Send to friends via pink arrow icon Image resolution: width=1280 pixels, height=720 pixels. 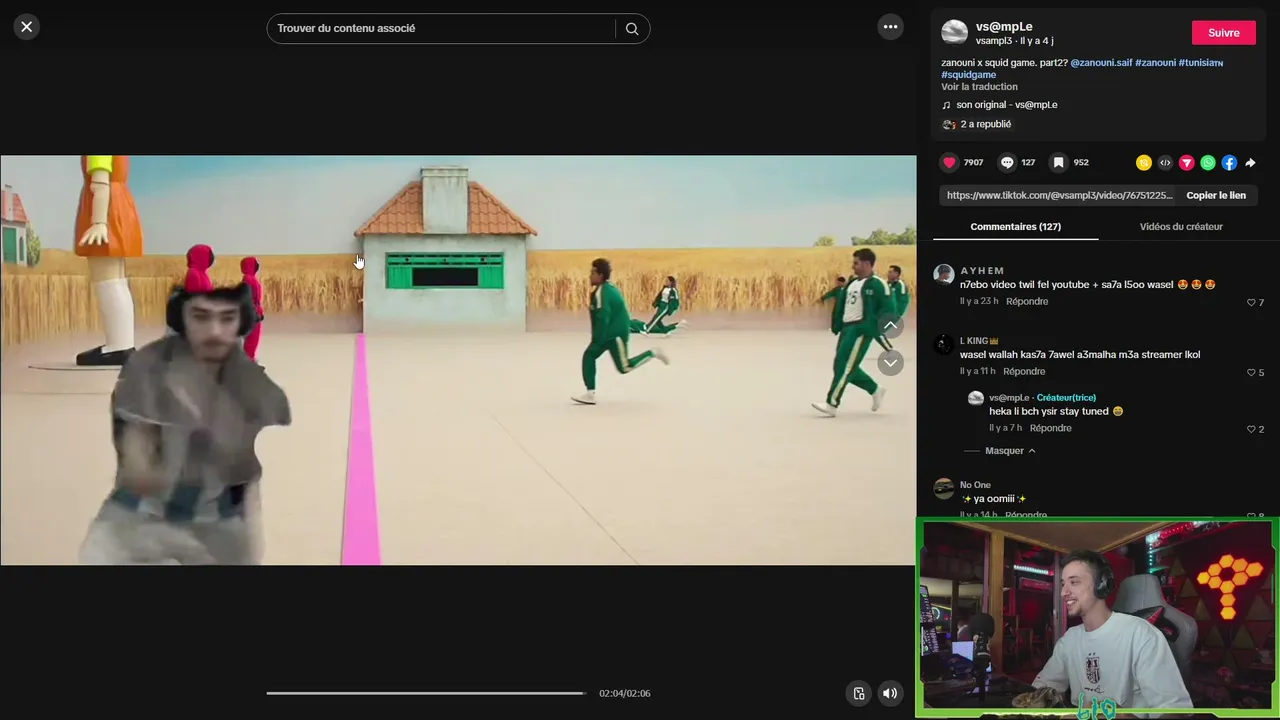pos(1187,163)
